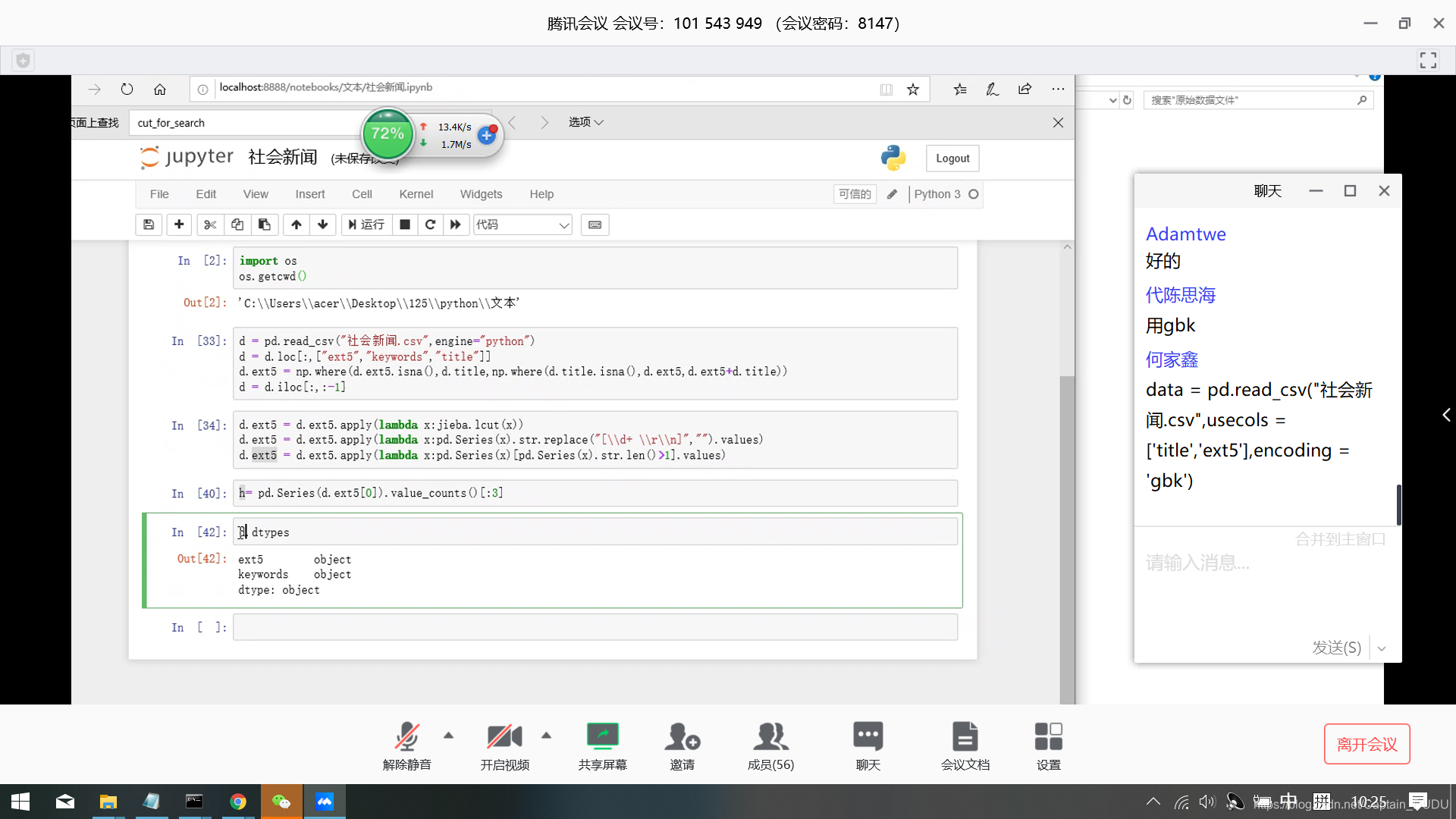Viewport: 1456px width, 819px height.
Task: Jump to previous find result
Action: pos(513,123)
